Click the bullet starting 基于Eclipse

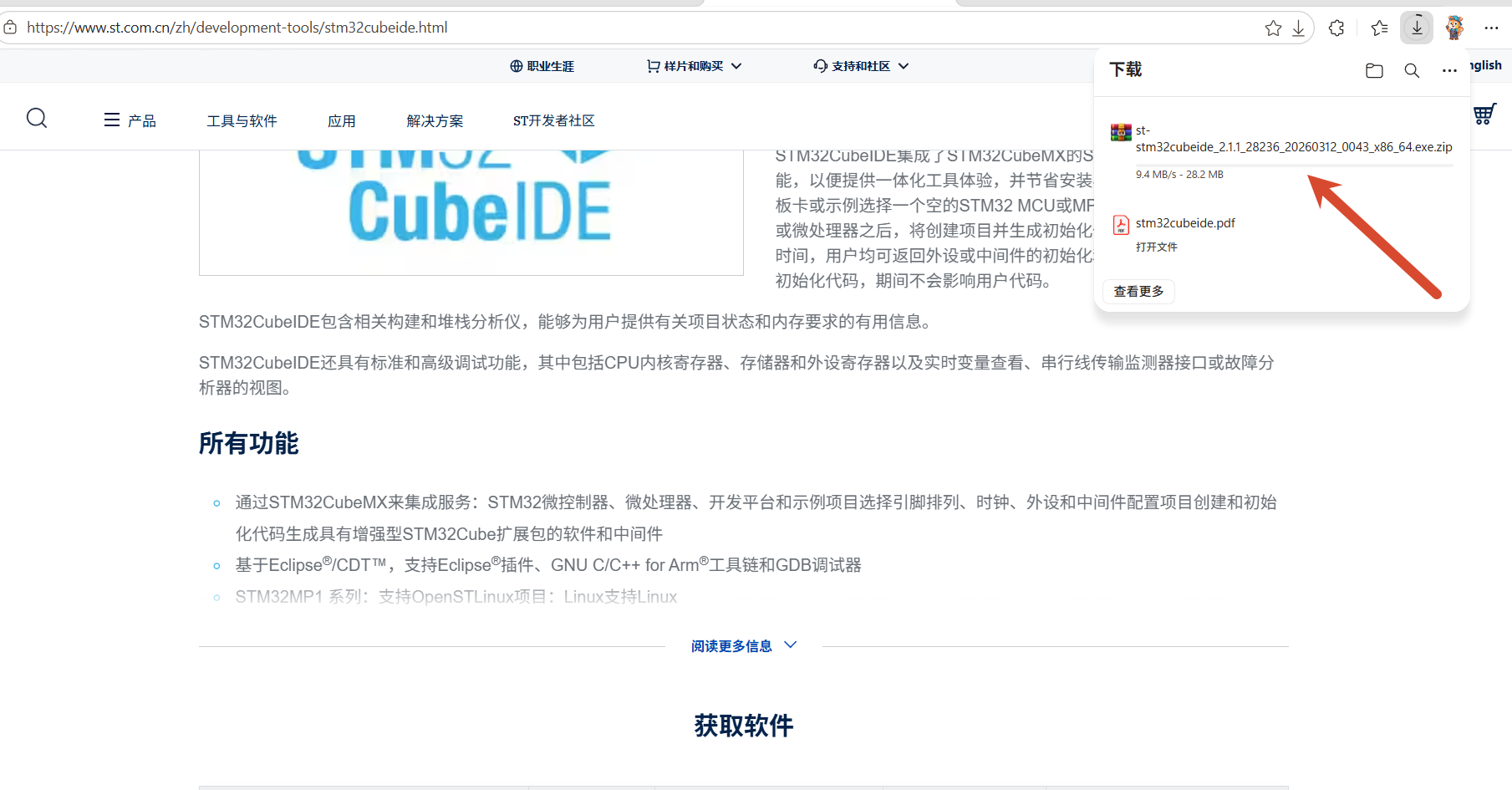[548, 565]
